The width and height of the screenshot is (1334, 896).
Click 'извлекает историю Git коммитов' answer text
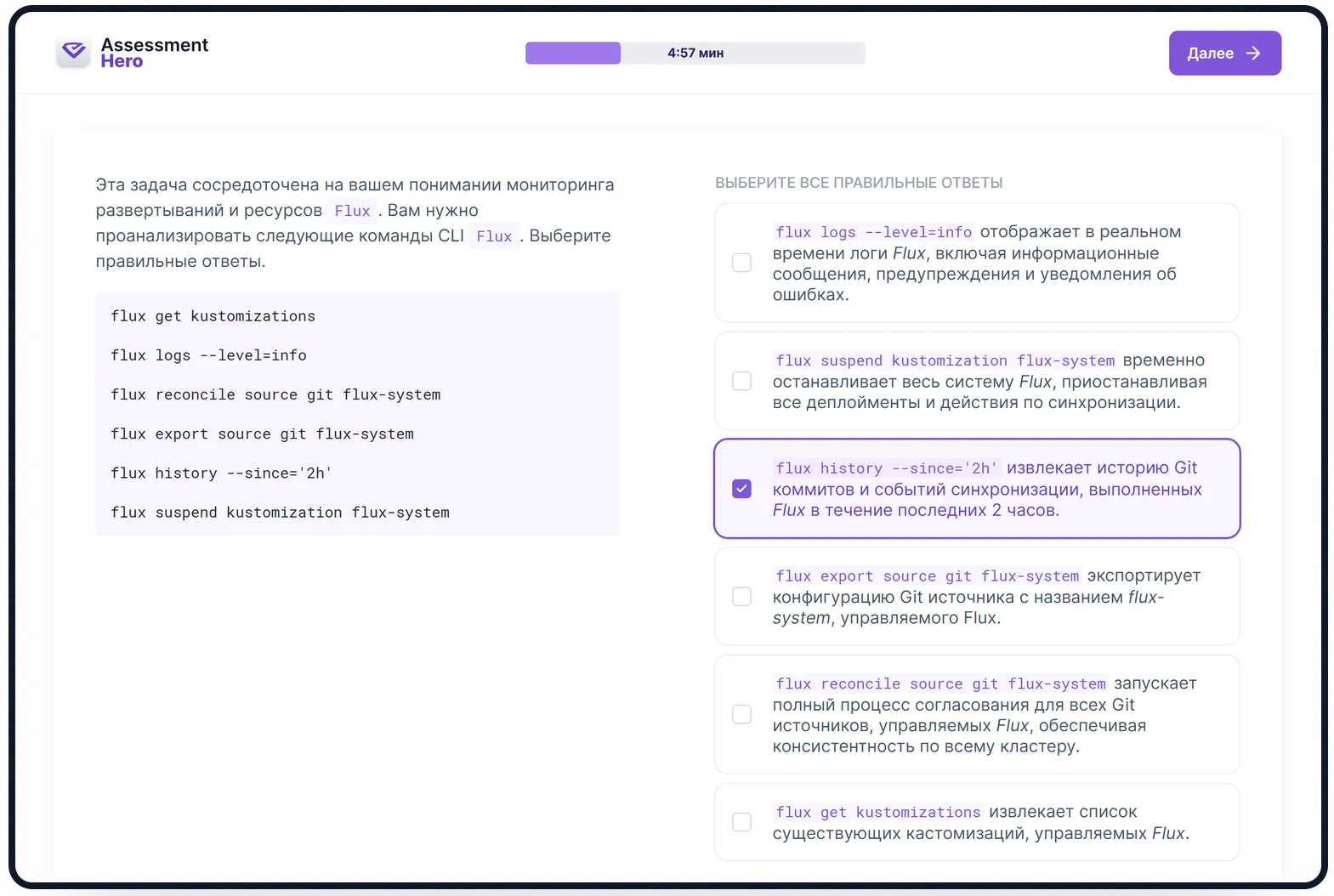tap(987, 490)
